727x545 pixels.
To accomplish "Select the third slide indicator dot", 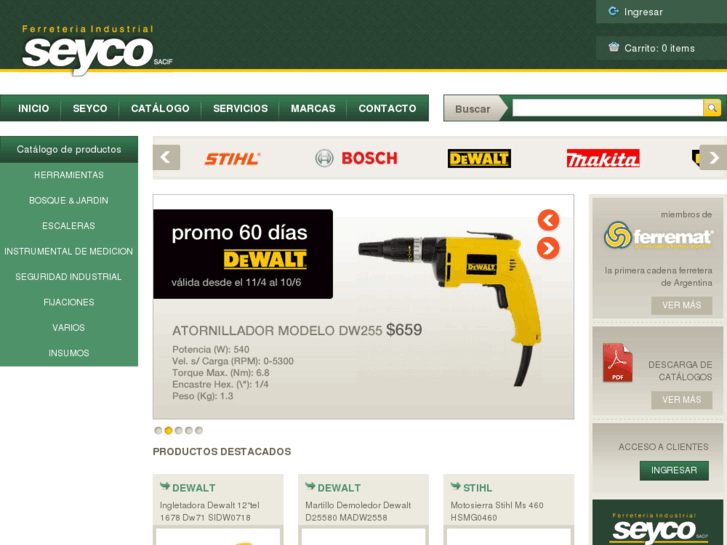I will (179, 430).
